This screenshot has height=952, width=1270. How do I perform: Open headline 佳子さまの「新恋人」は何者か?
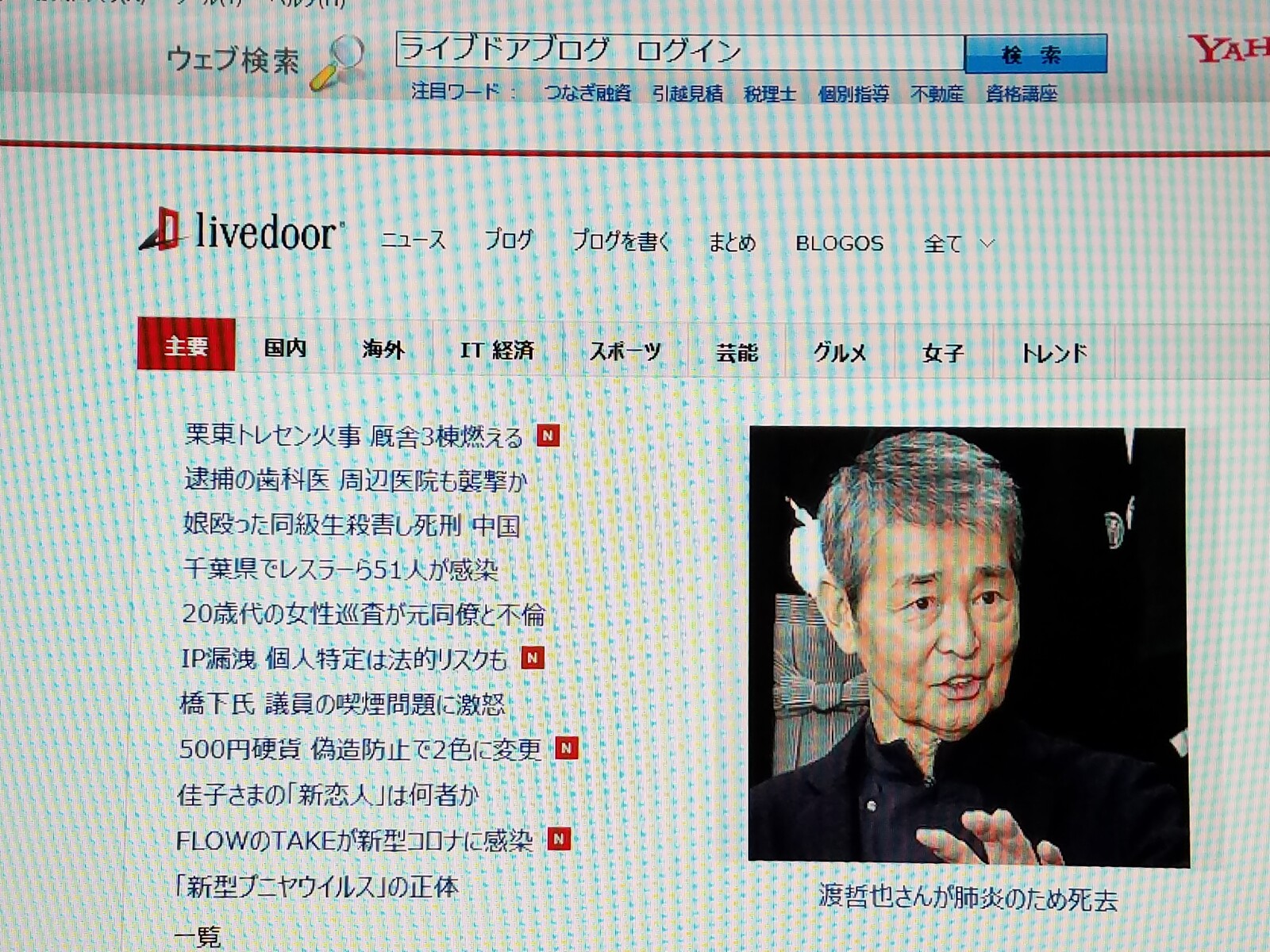pyautogui.click(x=328, y=794)
